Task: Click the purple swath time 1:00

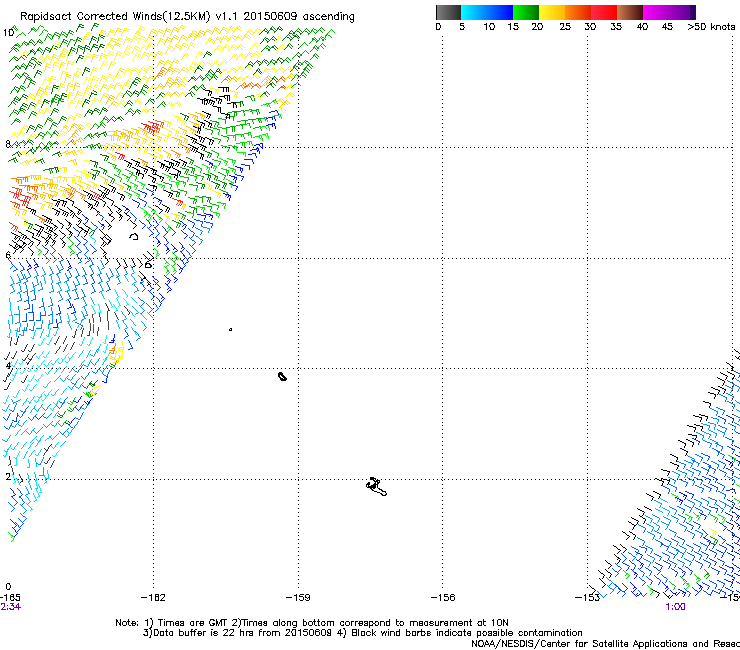Action: click(x=675, y=607)
